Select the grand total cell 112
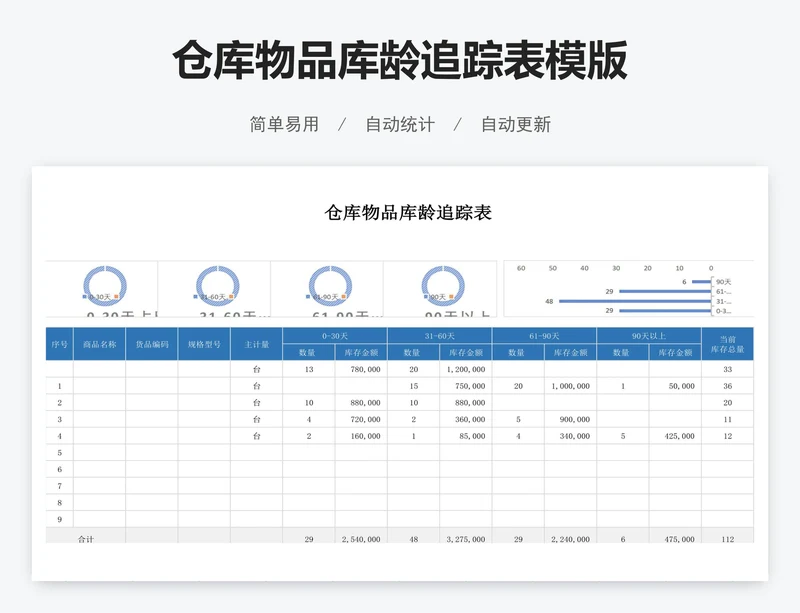The image size is (800, 613). 728,536
